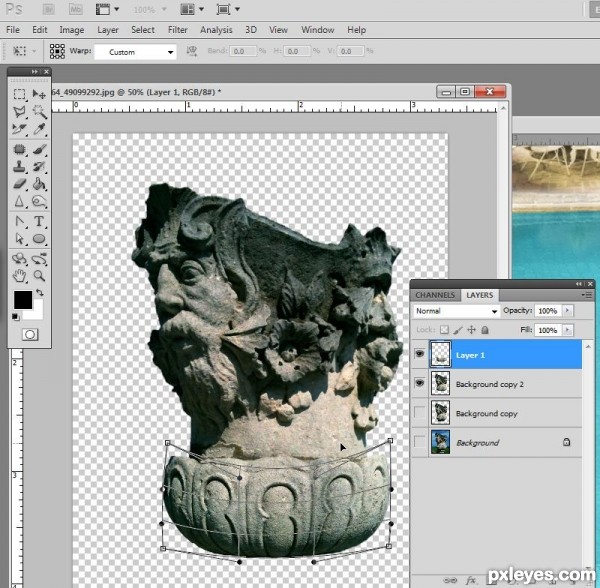
Task: Toggle lock position
Action: click(x=471, y=329)
